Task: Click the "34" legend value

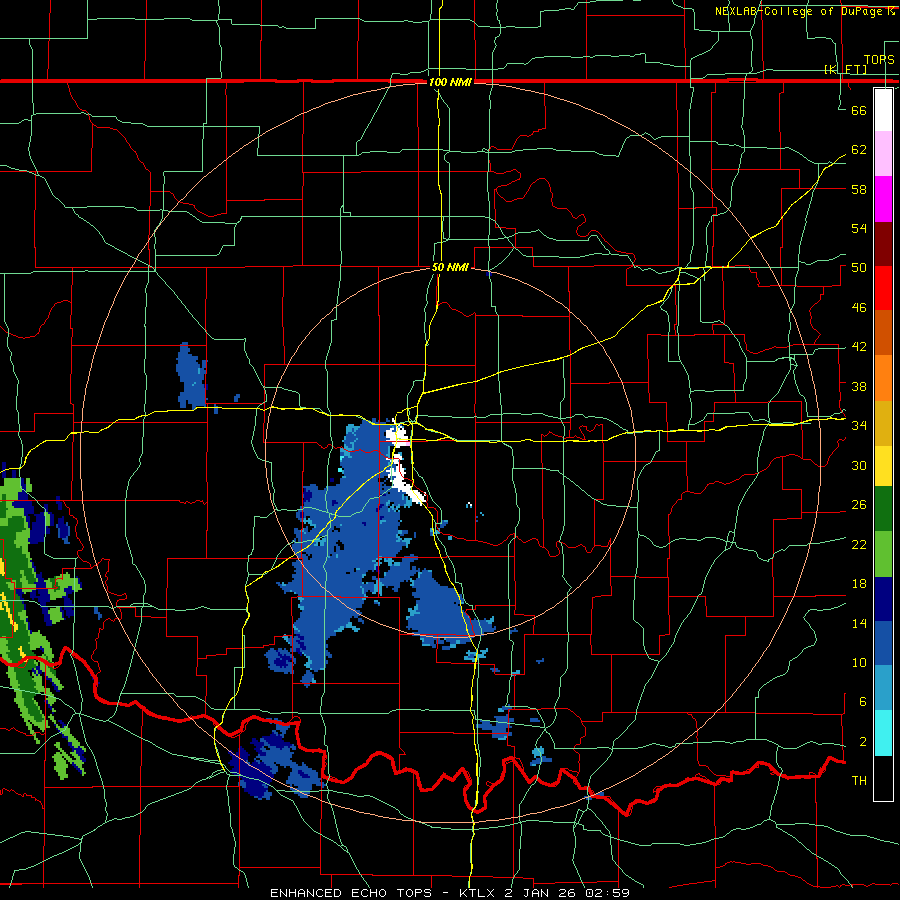Action: pos(859,426)
